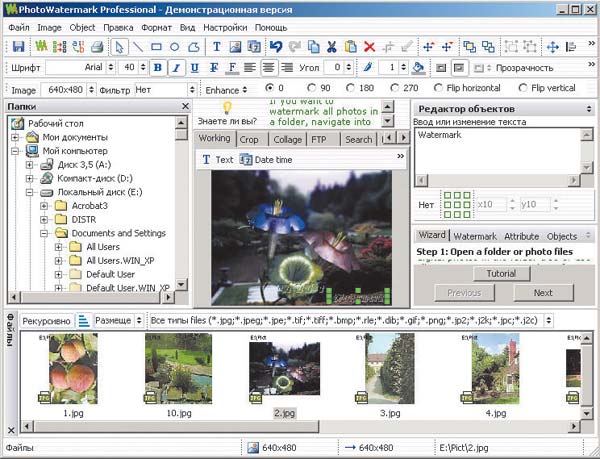Click the paint bucket fill icon
Screen dimensions: 600x459
[418, 68]
